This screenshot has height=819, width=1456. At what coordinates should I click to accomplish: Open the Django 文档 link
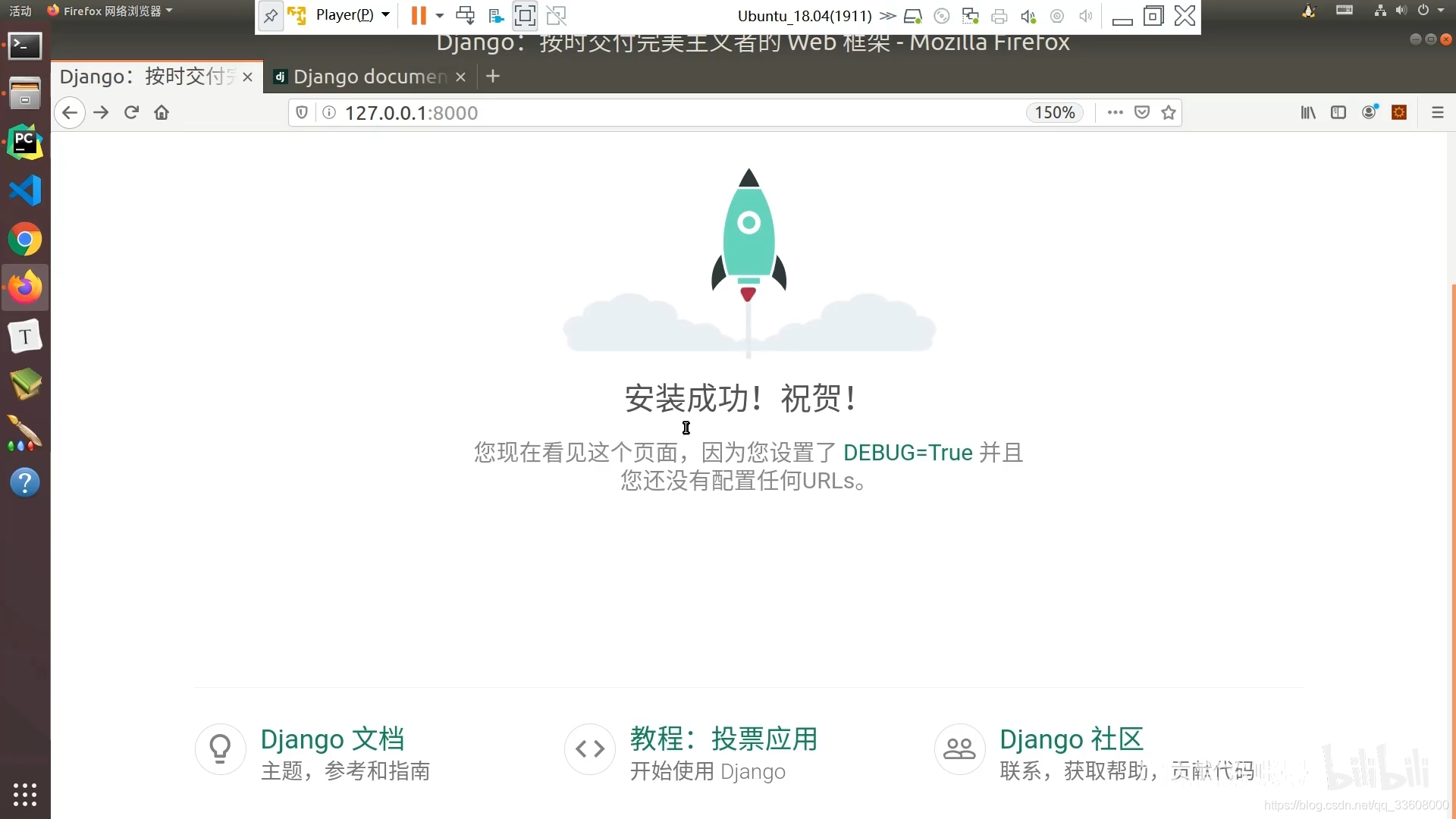[332, 739]
